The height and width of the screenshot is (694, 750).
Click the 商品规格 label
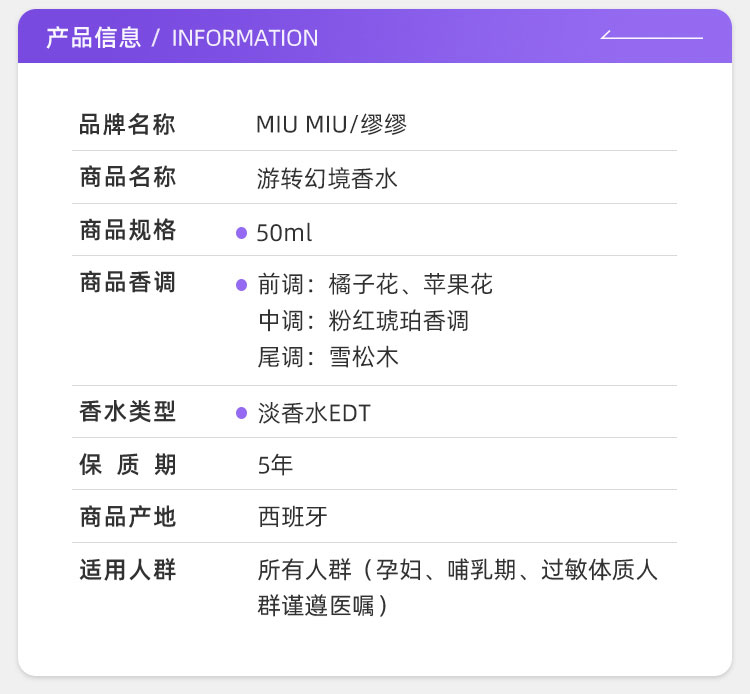(x=127, y=231)
